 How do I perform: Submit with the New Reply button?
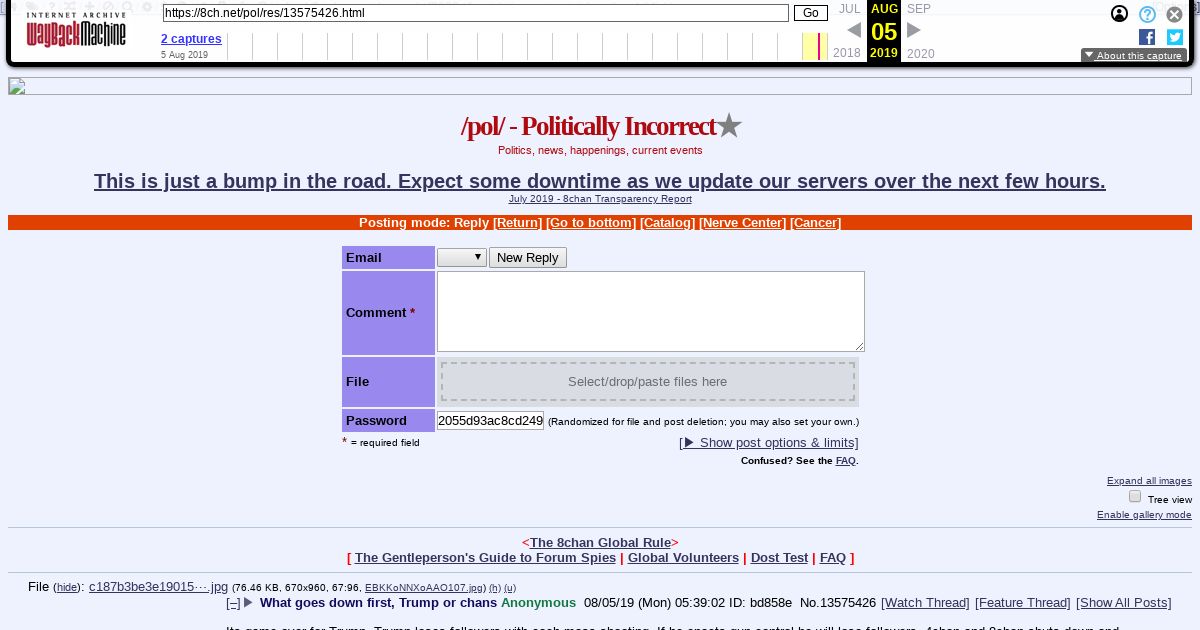point(528,258)
